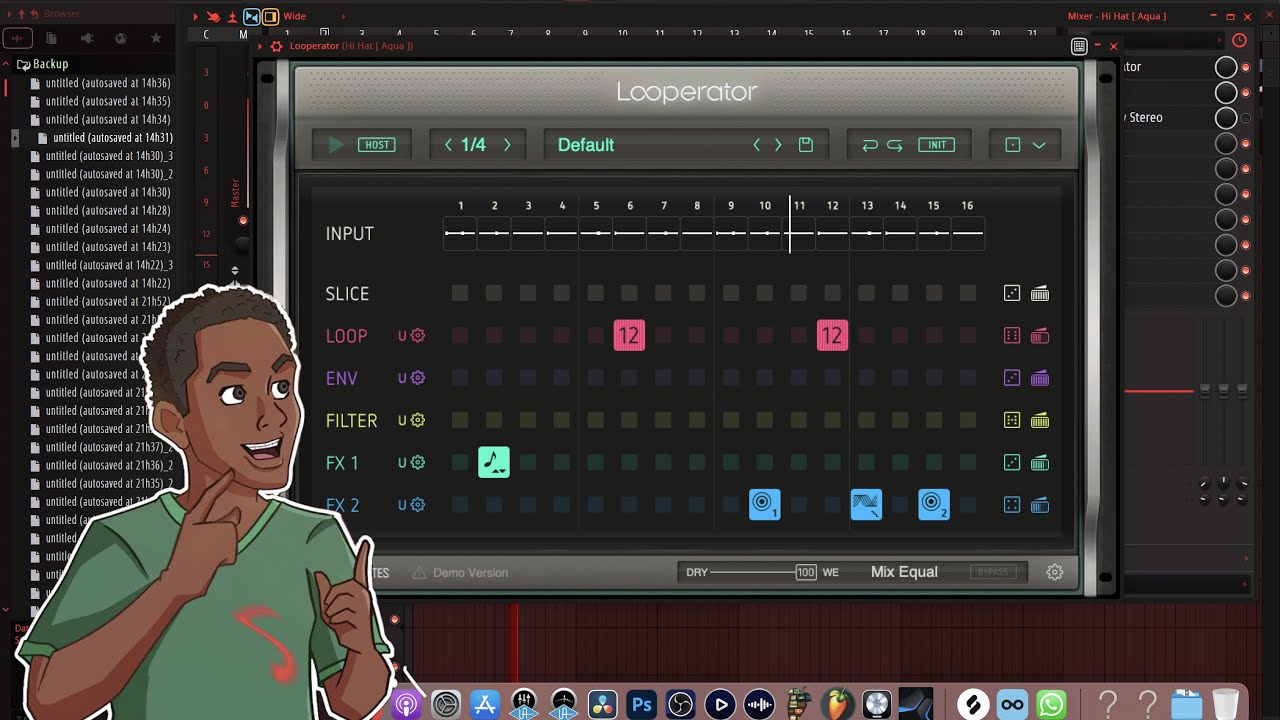Open the ENV row gear settings
This screenshot has width=1280, height=720.
pyautogui.click(x=418, y=378)
